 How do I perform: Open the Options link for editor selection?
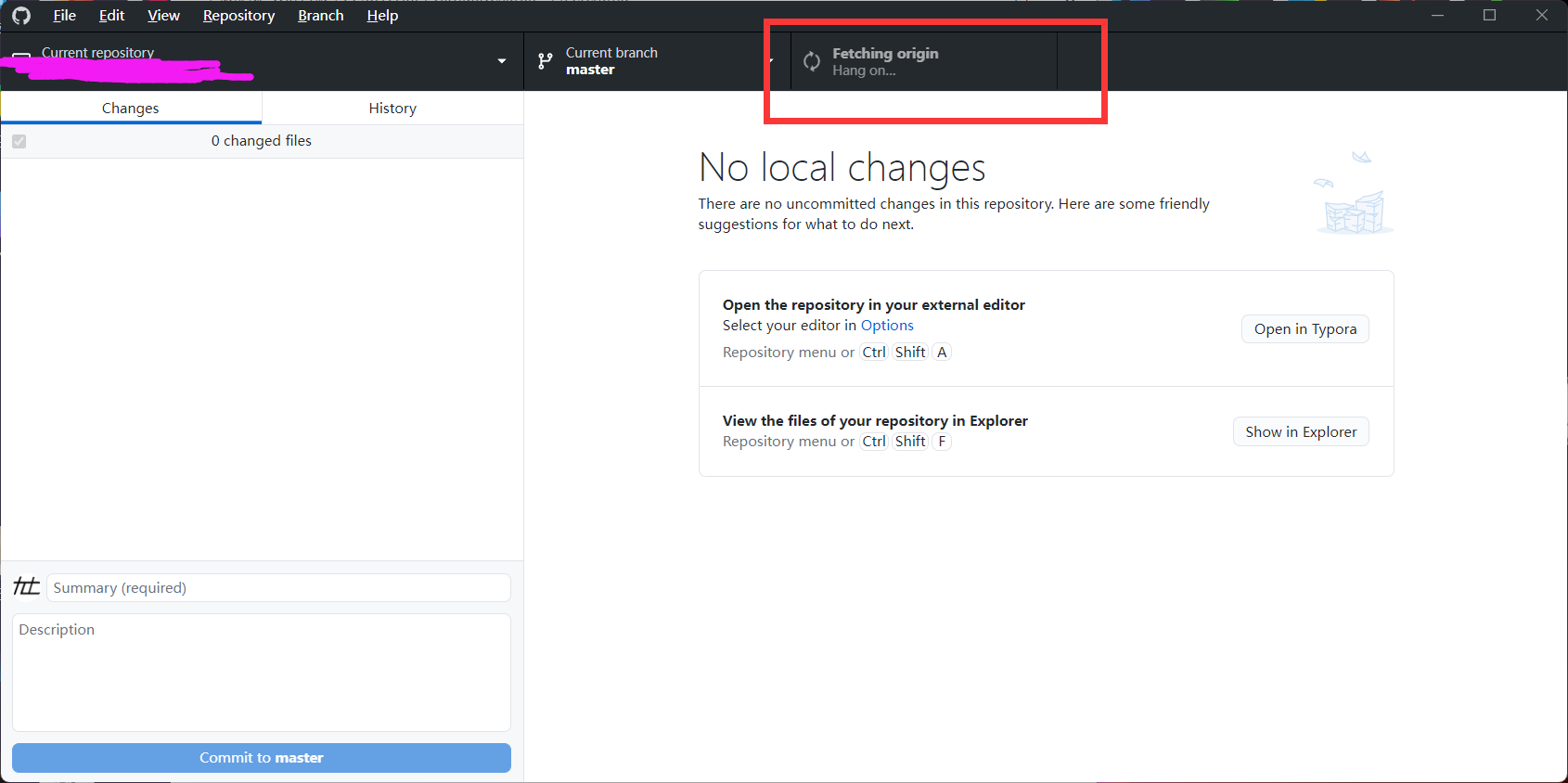[887, 326]
